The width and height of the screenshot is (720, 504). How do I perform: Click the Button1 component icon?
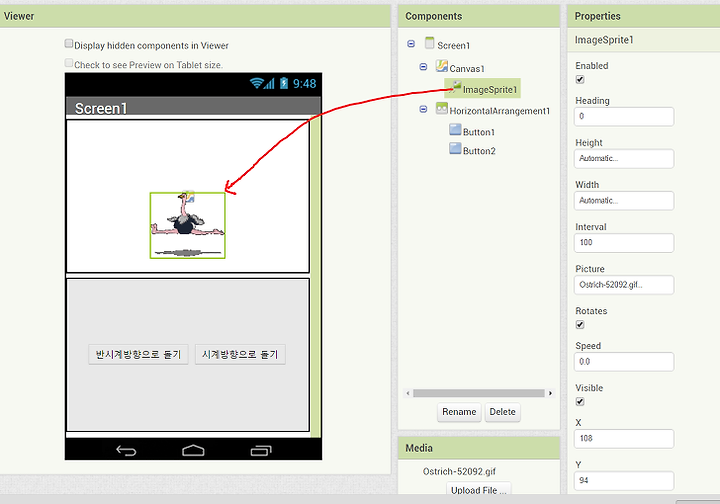coord(455,130)
